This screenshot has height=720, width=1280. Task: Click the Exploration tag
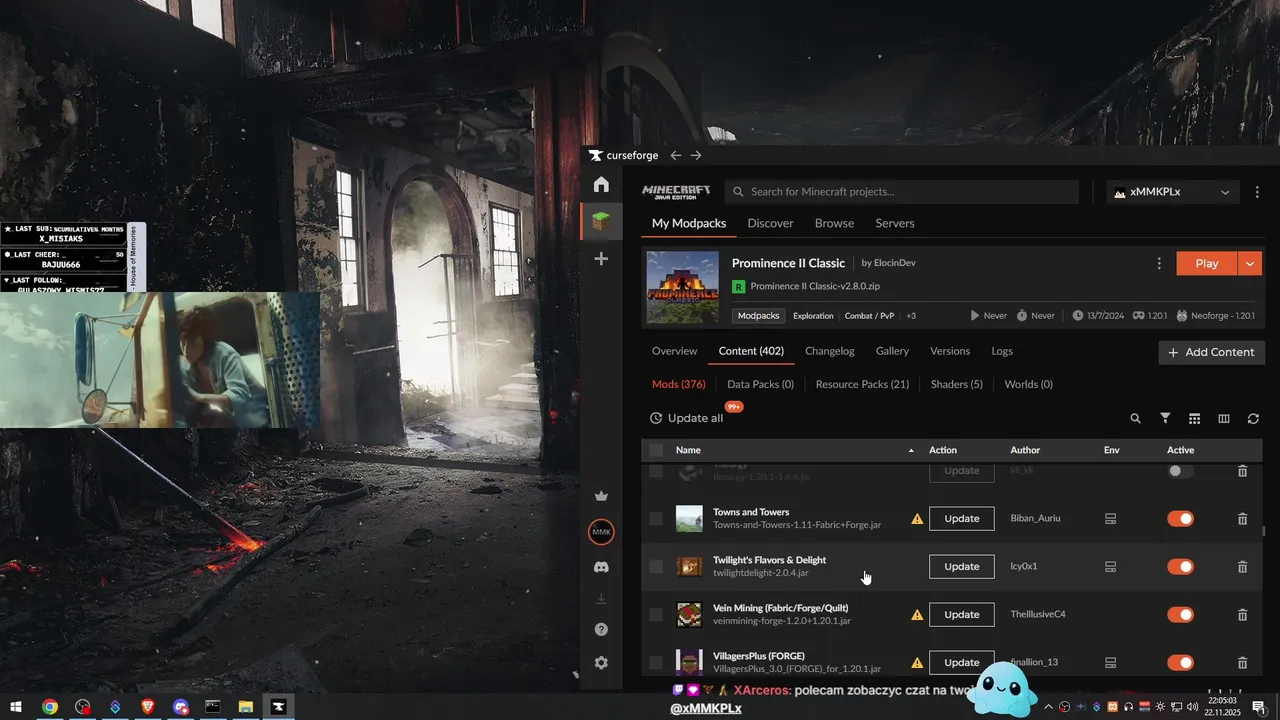(x=813, y=316)
